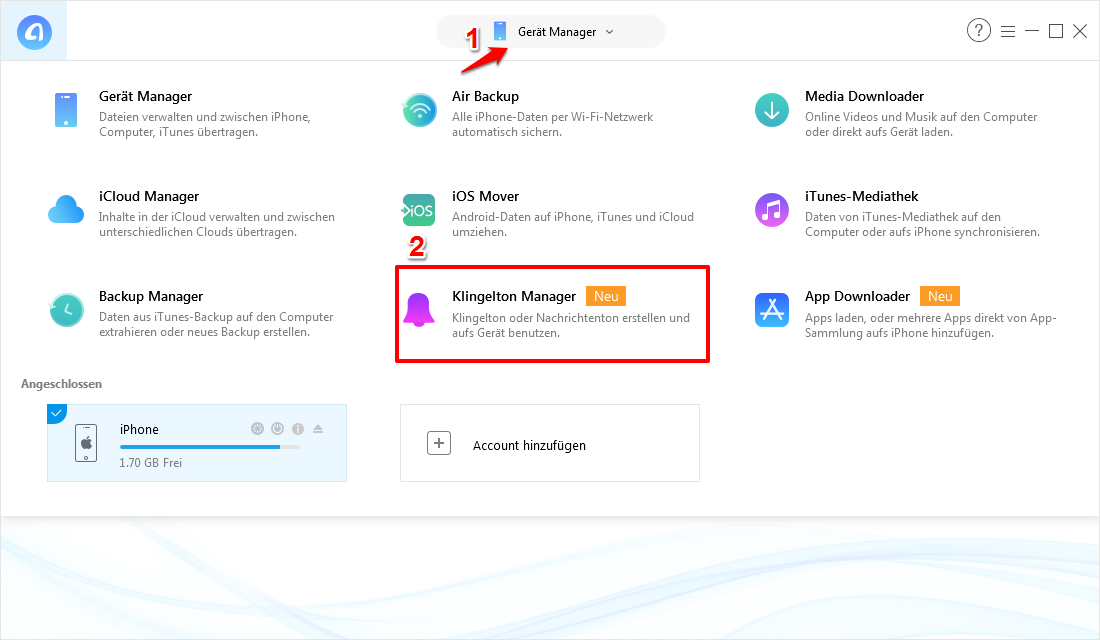Click the Backup Manager clock icon
Screen dimensions: 1100x640
pyautogui.click(x=67, y=309)
